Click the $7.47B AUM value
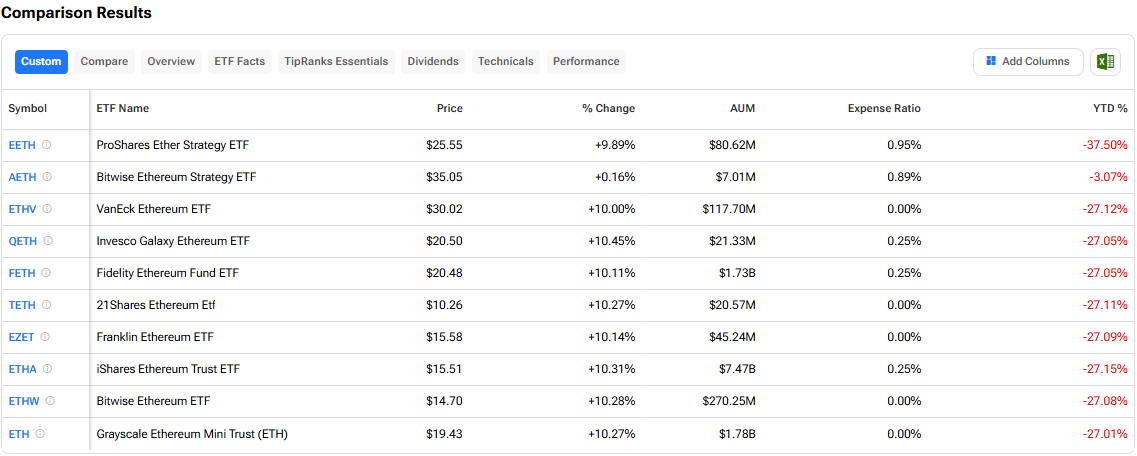This screenshot has width=1137, height=456. pyautogui.click(x=737, y=369)
